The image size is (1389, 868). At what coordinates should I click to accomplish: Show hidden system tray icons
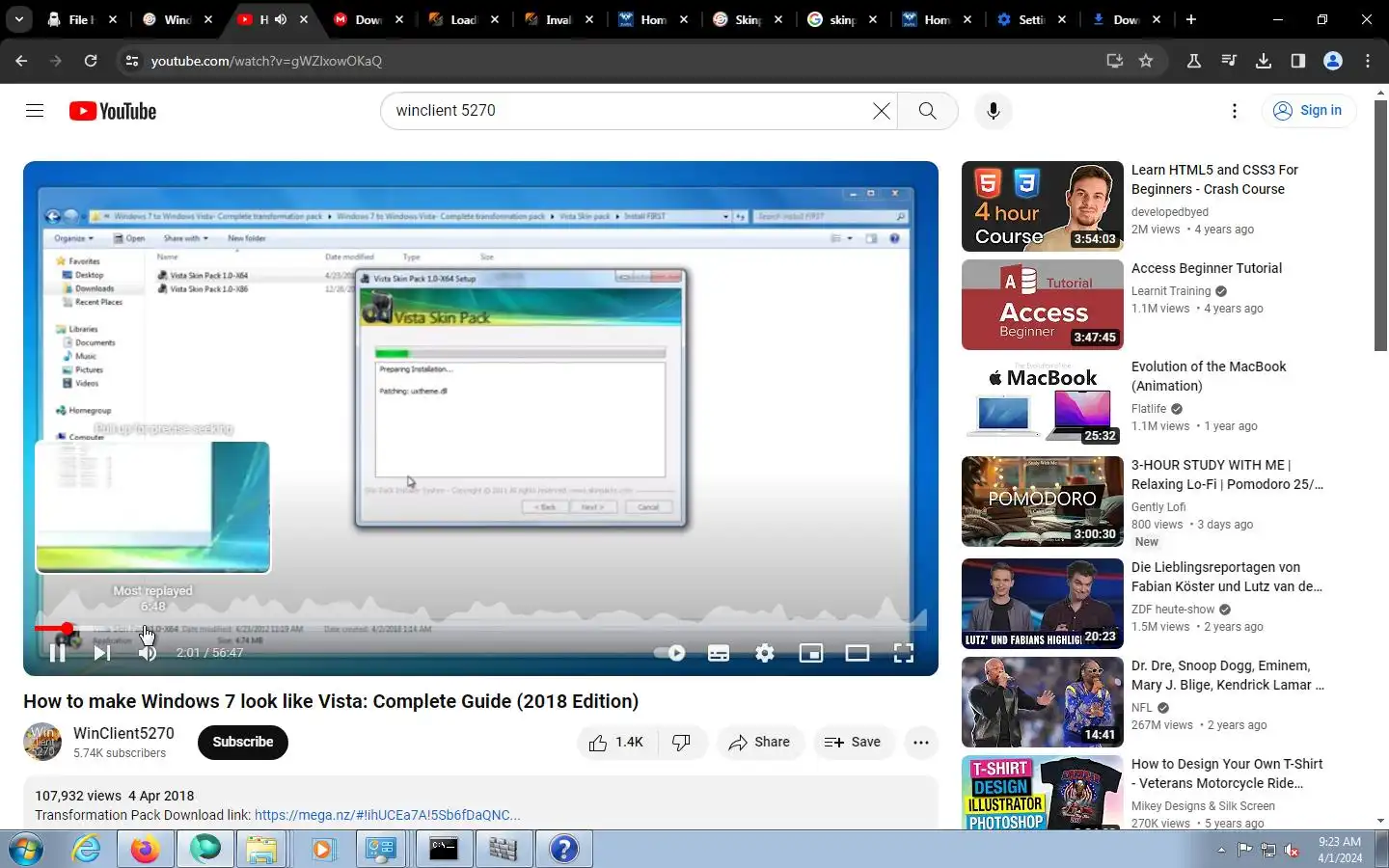(x=1221, y=850)
